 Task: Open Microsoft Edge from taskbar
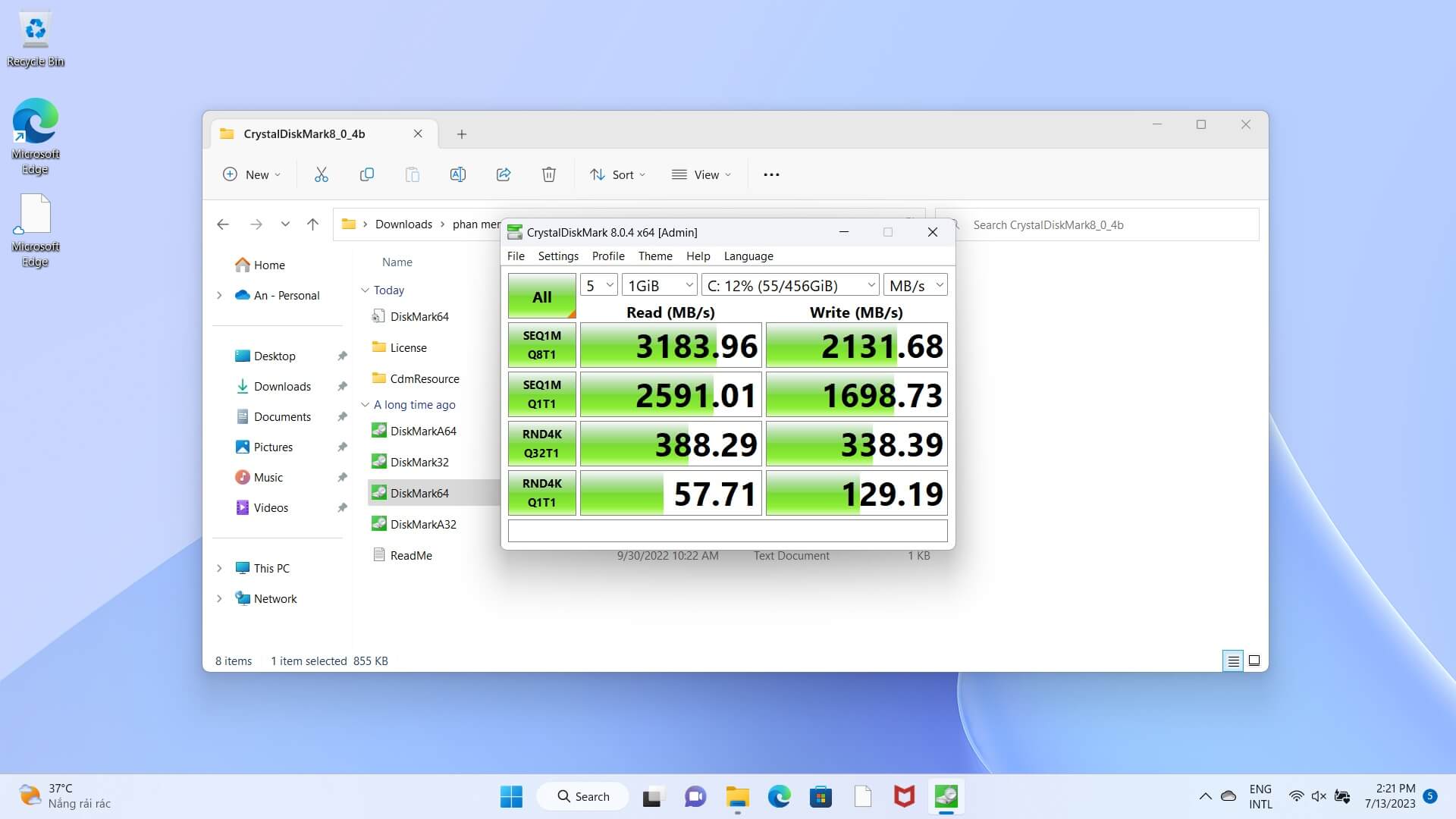click(779, 796)
